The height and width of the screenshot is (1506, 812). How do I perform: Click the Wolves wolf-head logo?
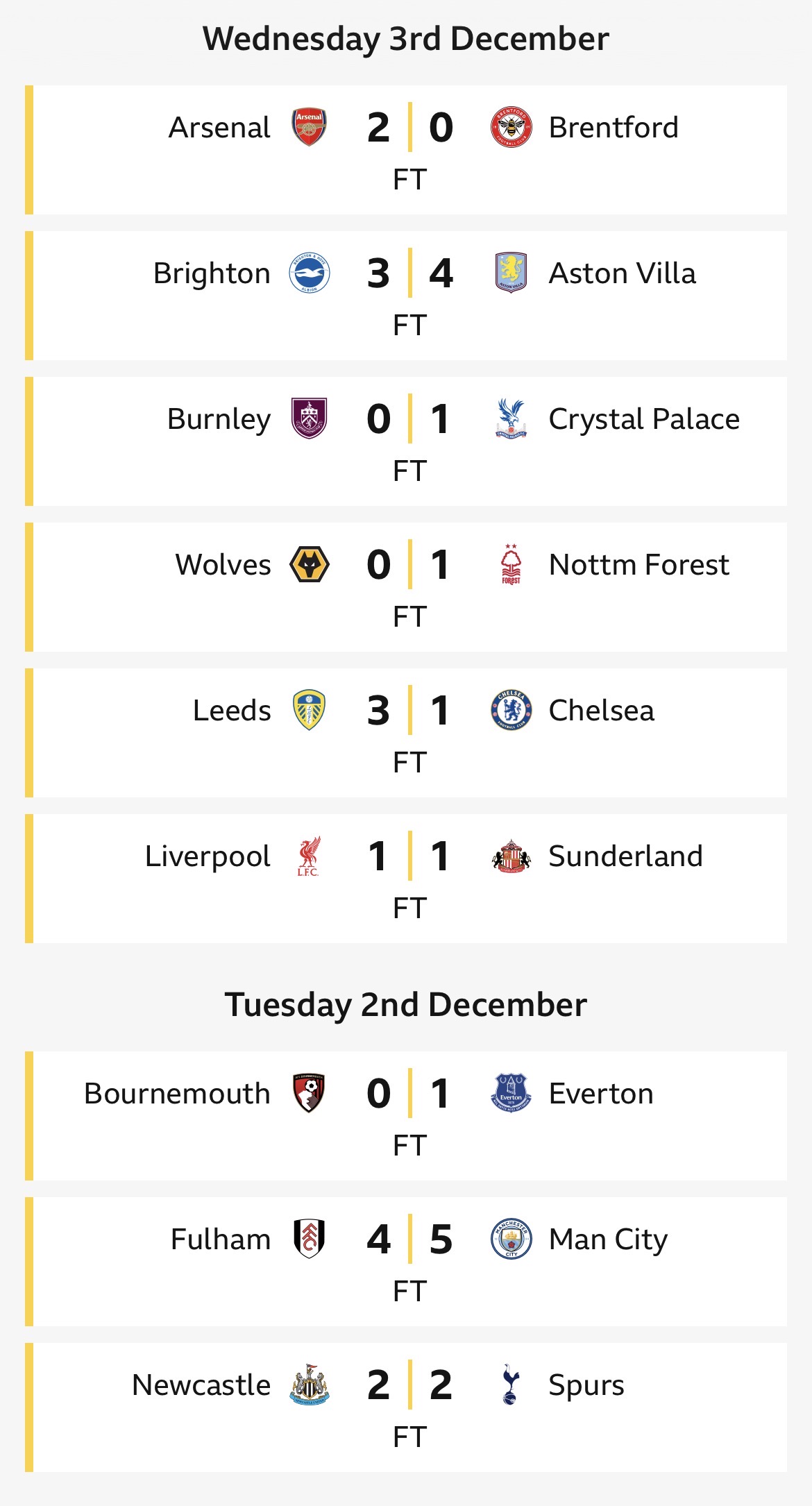point(309,564)
